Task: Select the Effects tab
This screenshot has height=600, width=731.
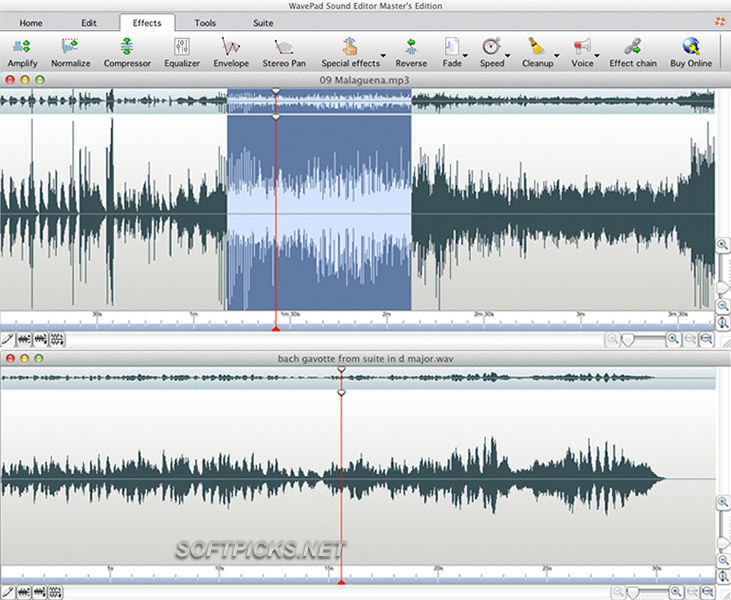Action: tap(147, 23)
